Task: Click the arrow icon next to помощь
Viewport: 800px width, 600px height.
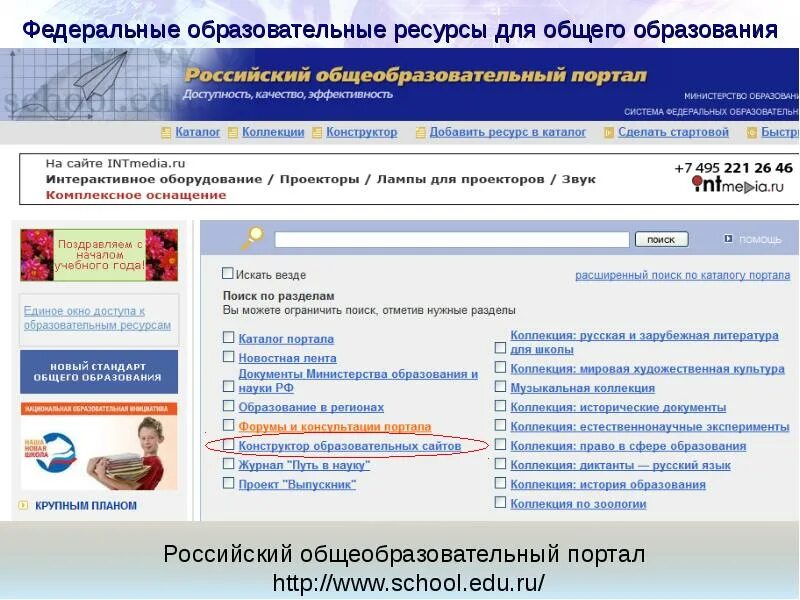Action: pos(729,238)
